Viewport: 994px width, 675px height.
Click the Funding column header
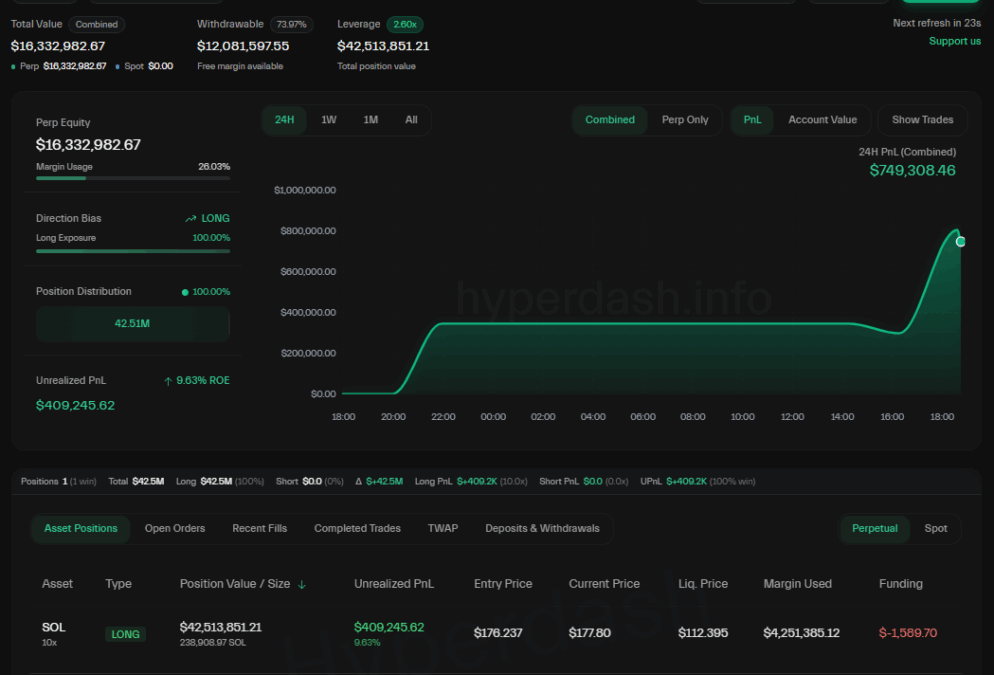coord(901,584)
